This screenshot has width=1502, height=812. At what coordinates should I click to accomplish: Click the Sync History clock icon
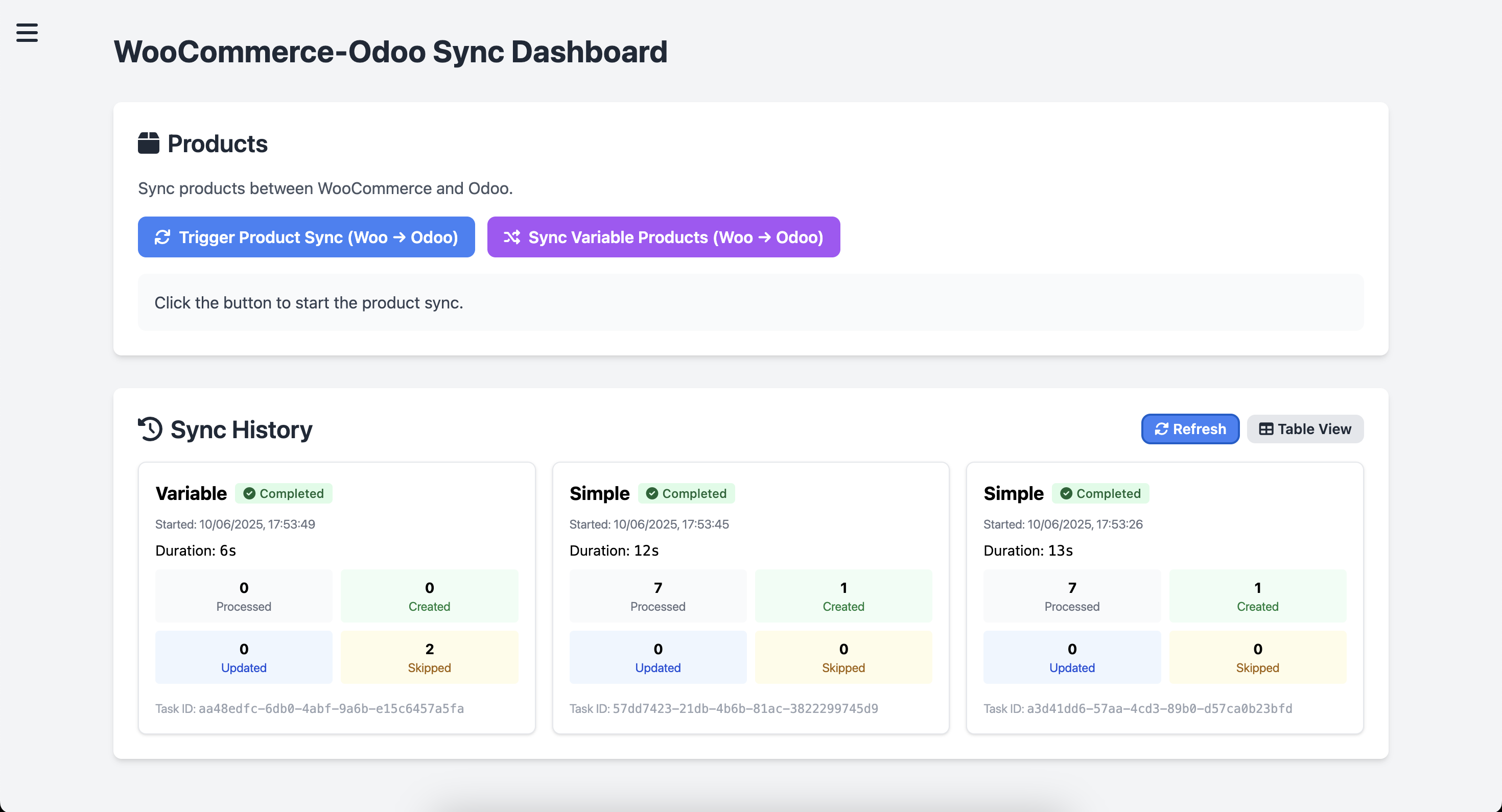coord(150,429)
